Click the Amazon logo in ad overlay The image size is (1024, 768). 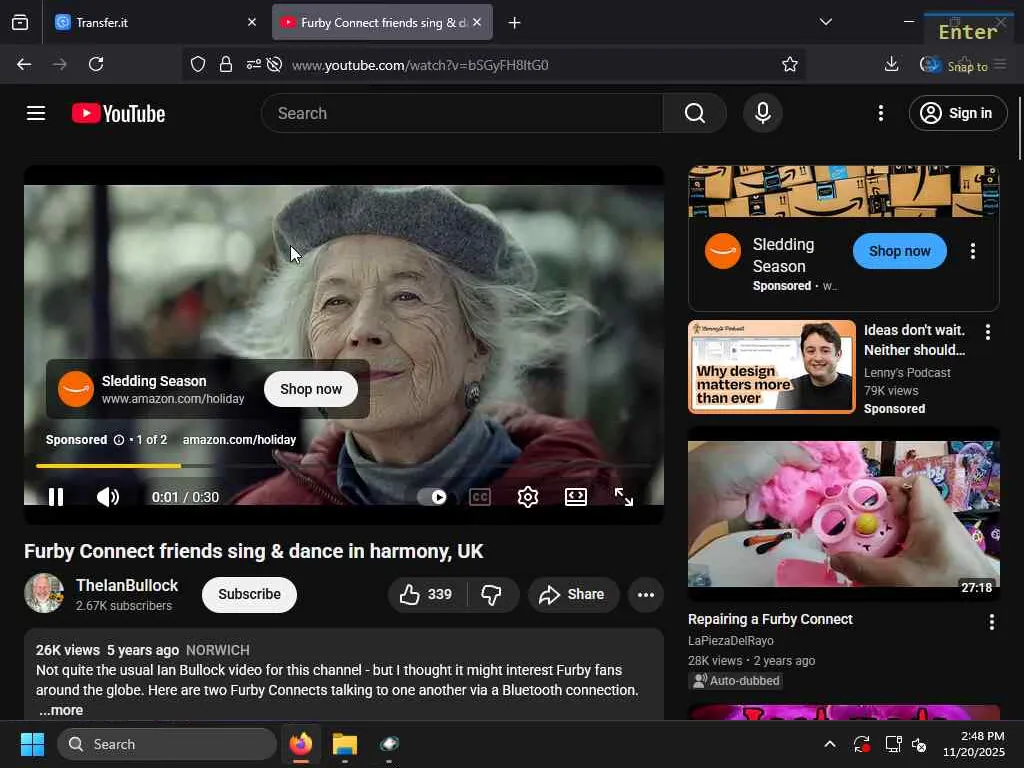[x=76, y=389]
